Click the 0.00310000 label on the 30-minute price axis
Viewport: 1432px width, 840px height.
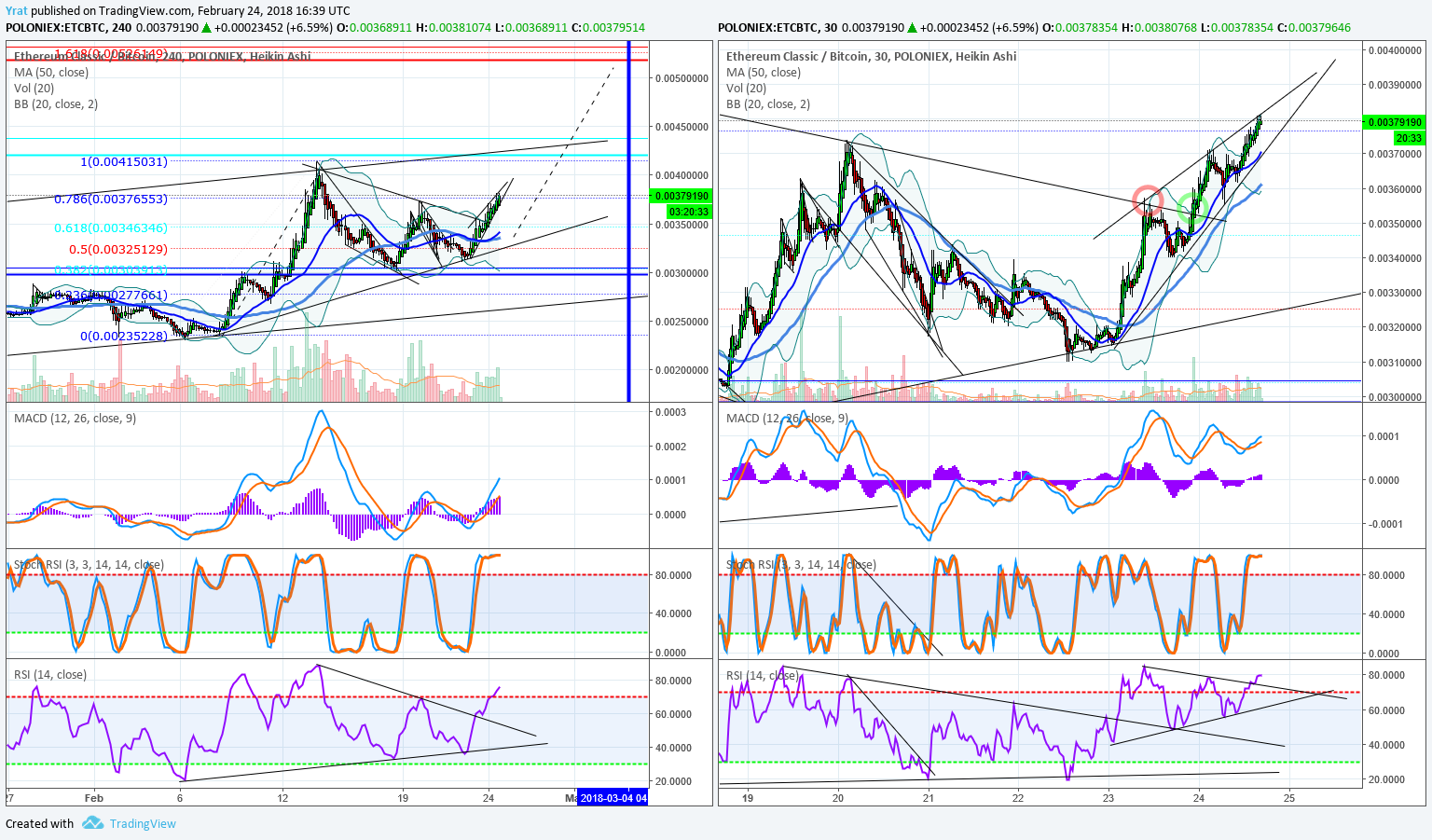tap(1396, 363)
